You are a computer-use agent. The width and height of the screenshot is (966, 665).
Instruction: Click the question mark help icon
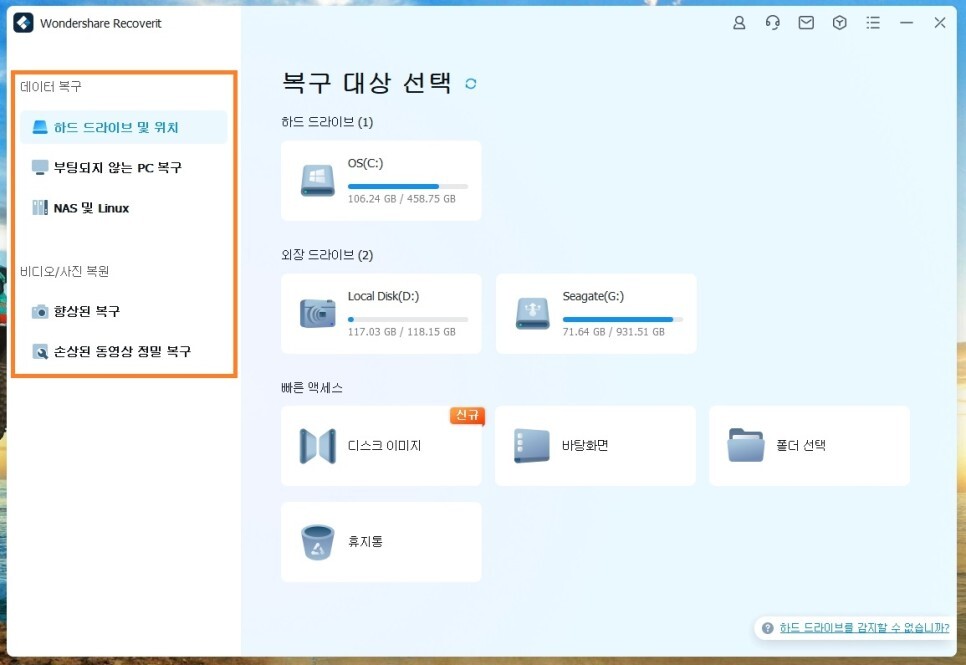[x=767, y=628]
